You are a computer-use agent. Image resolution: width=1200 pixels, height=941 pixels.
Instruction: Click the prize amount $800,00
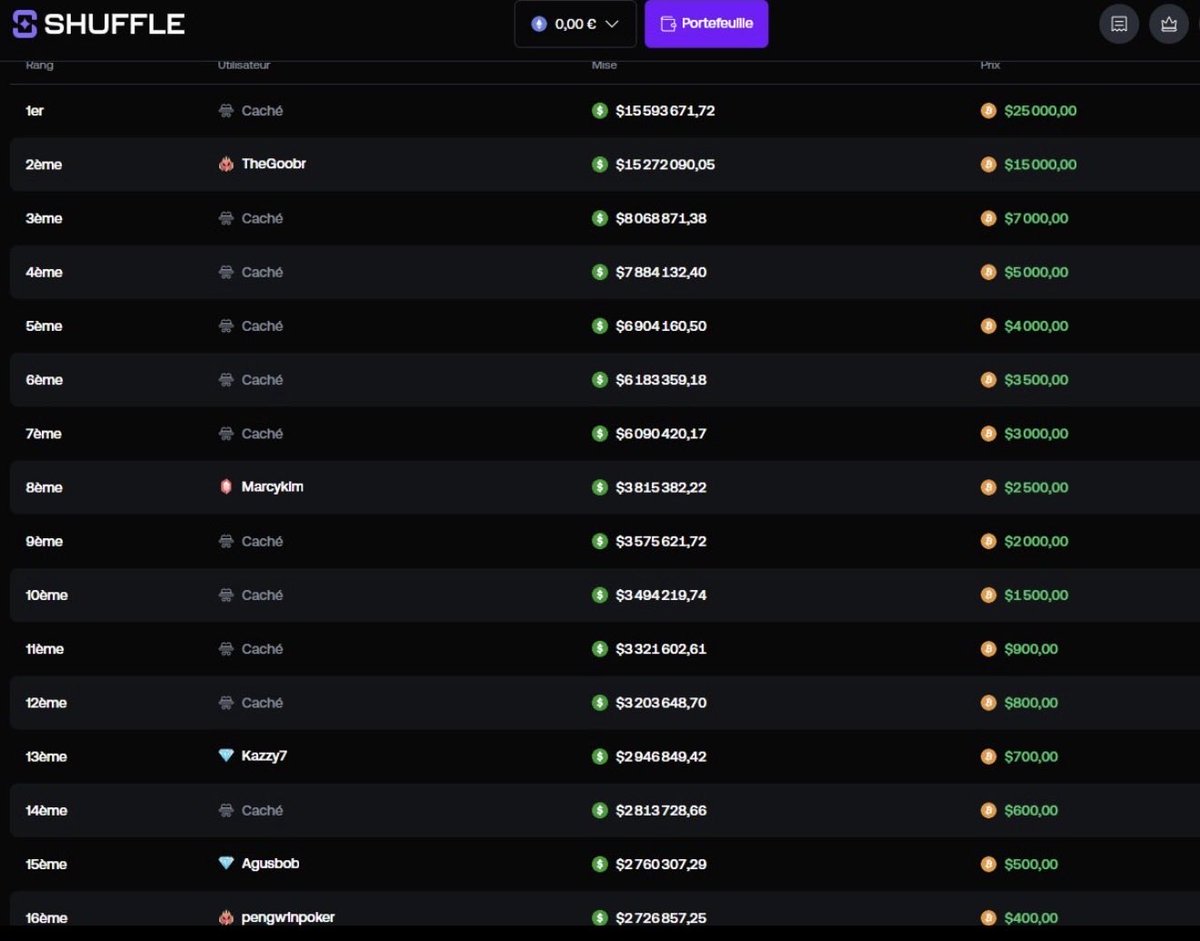pyautogui.click(x=1031, y=703)
